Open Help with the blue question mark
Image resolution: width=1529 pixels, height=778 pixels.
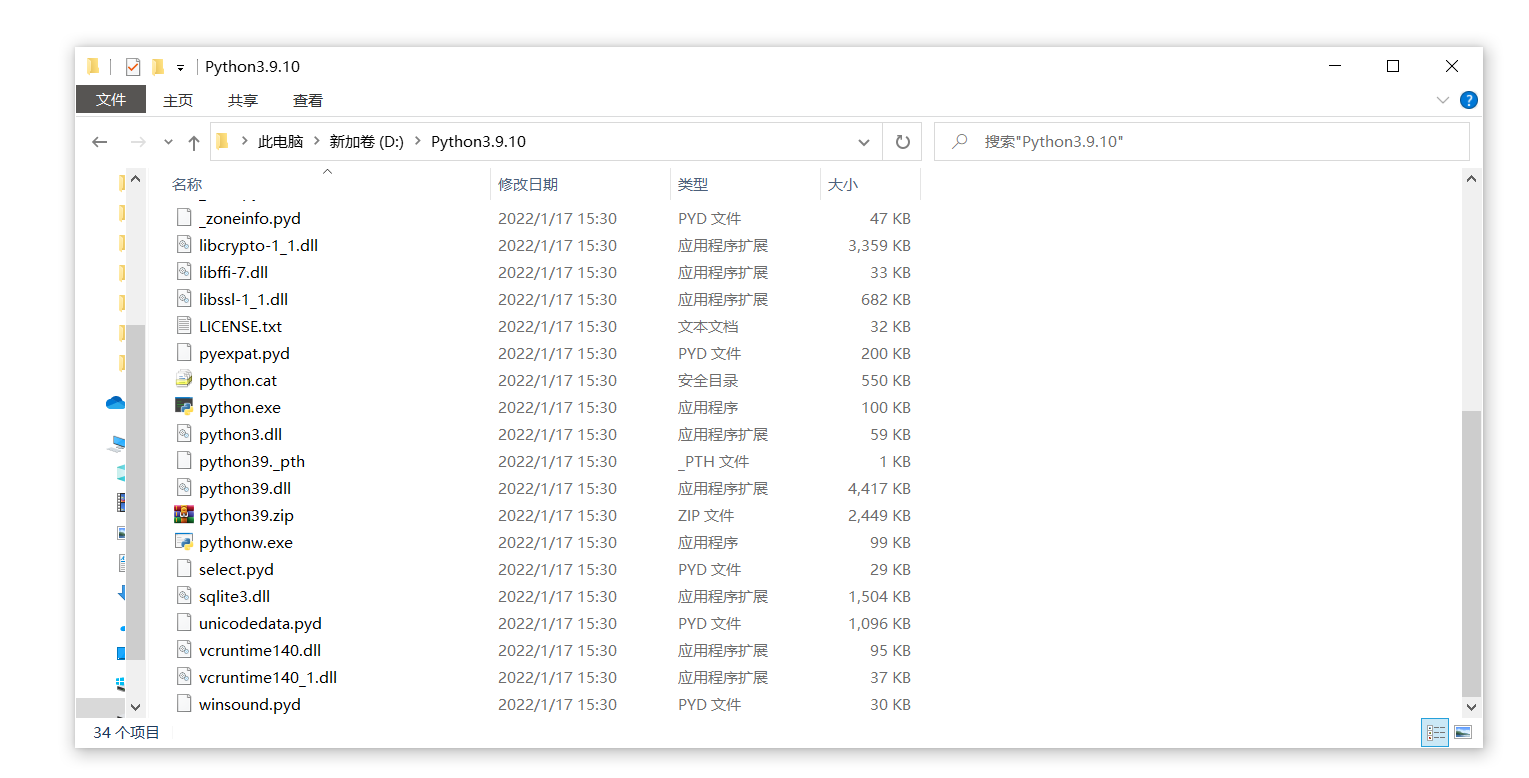point(1468,100)
